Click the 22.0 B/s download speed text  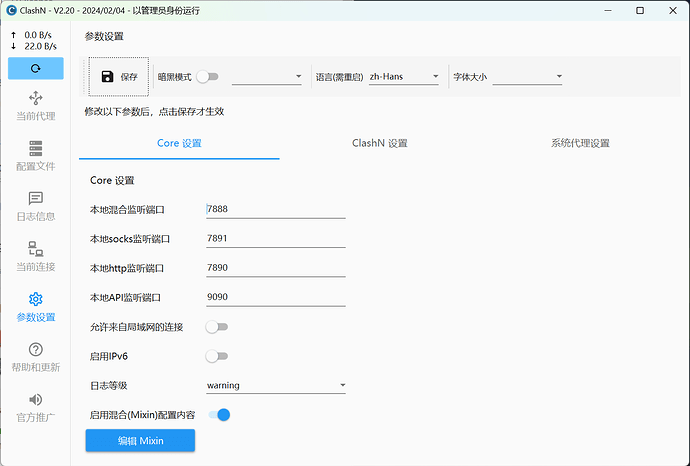pyautogui.click(x=40, y=46)
